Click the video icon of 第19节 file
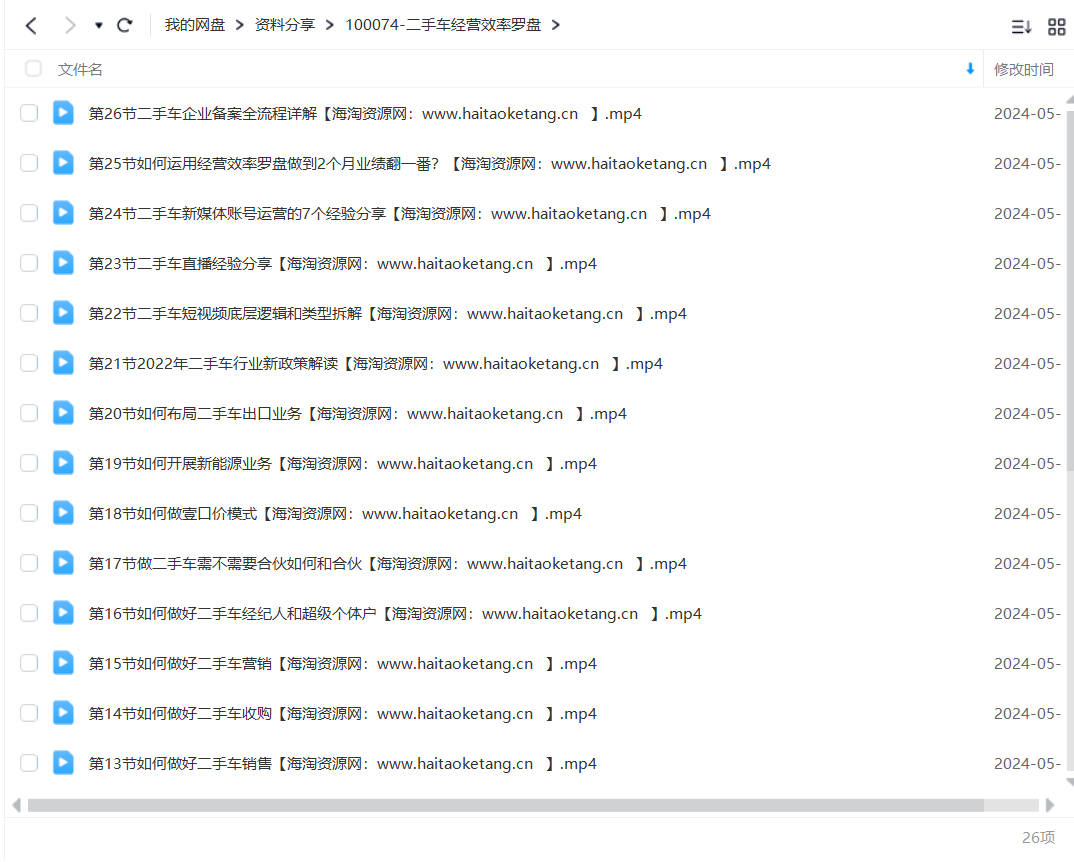Viewport: 1074px width, 862px height. click(x=63, y=463)
